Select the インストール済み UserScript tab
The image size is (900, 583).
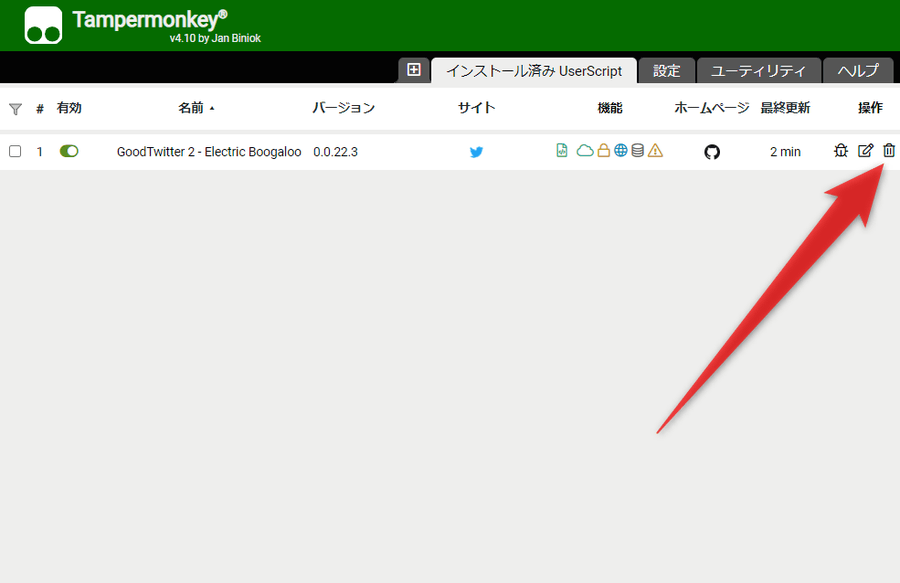pyautogui.click(x=534, y=71)
